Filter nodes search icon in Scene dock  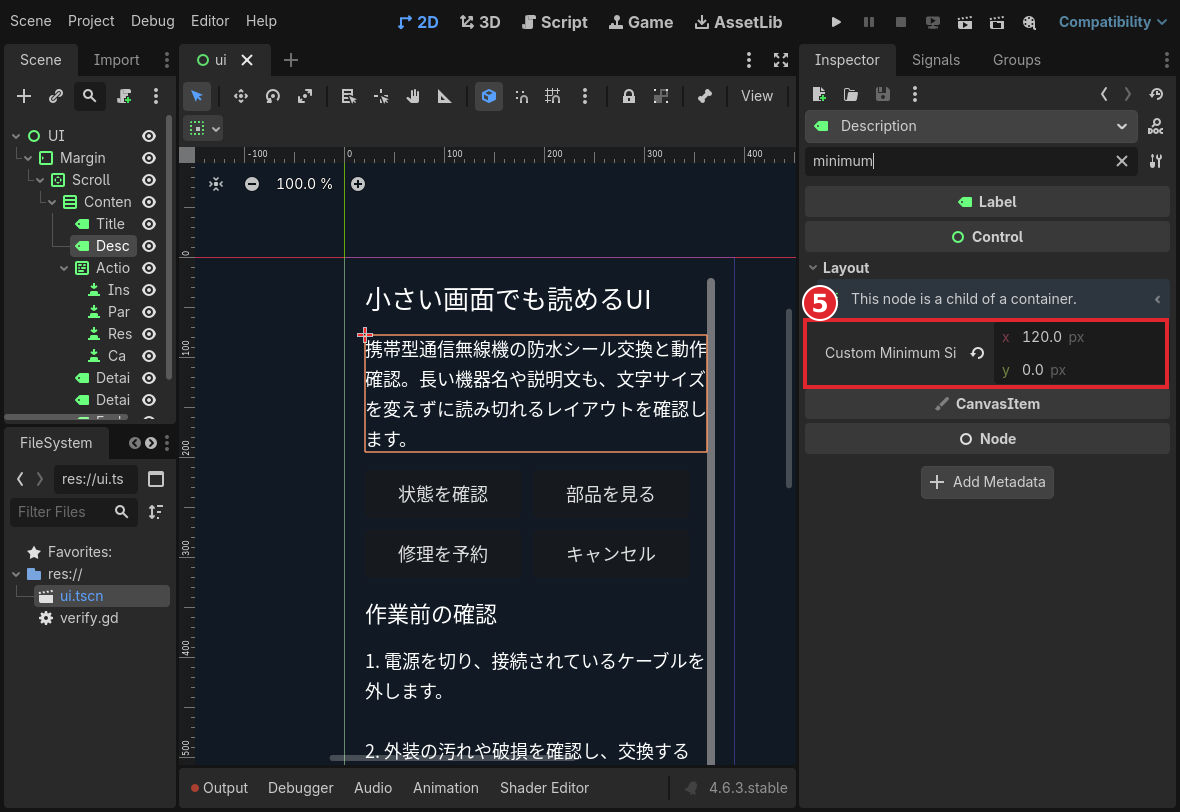(90, 96)
